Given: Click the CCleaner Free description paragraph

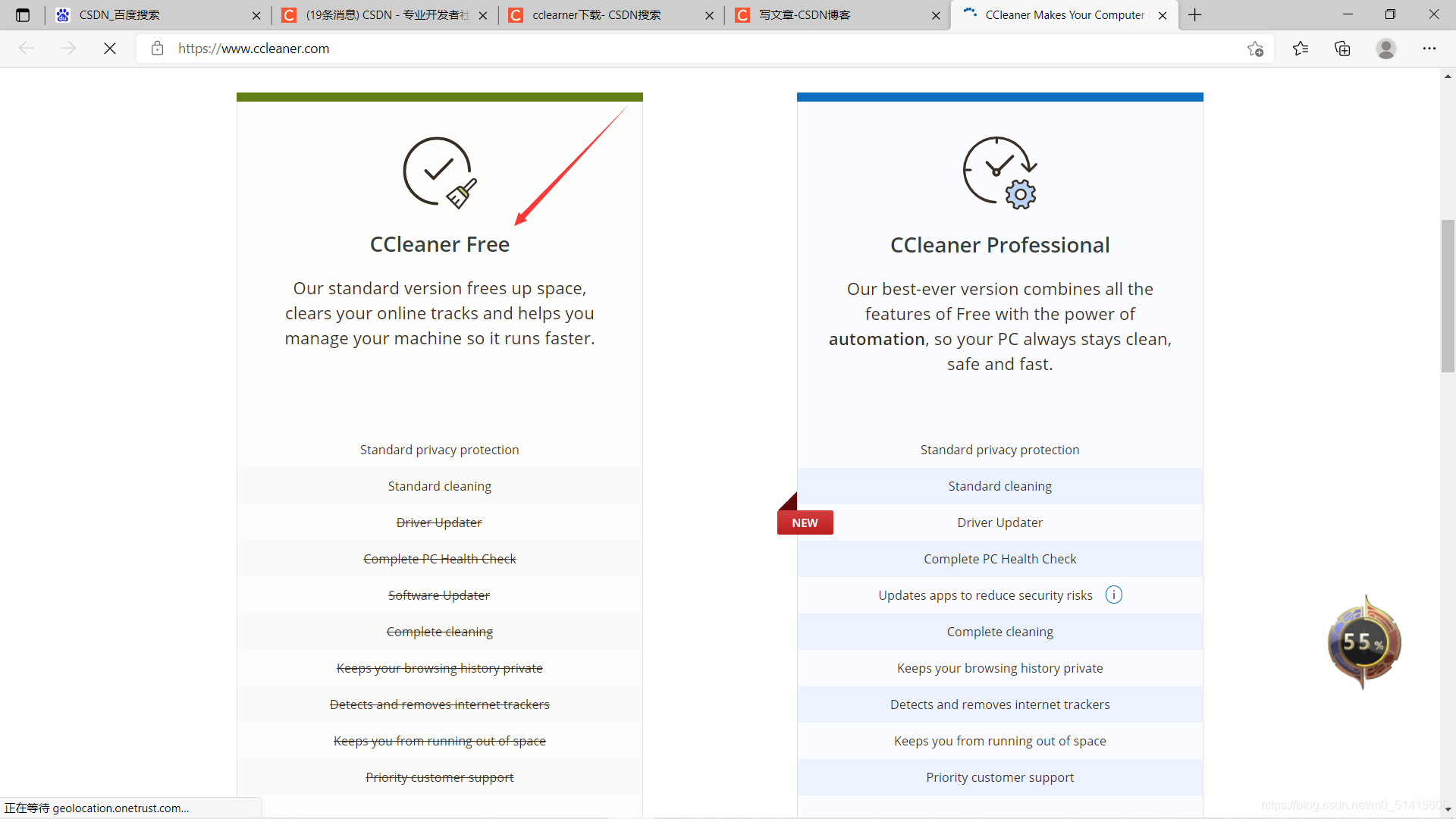Looking at the screenshot, I should [x=440, y=313].
